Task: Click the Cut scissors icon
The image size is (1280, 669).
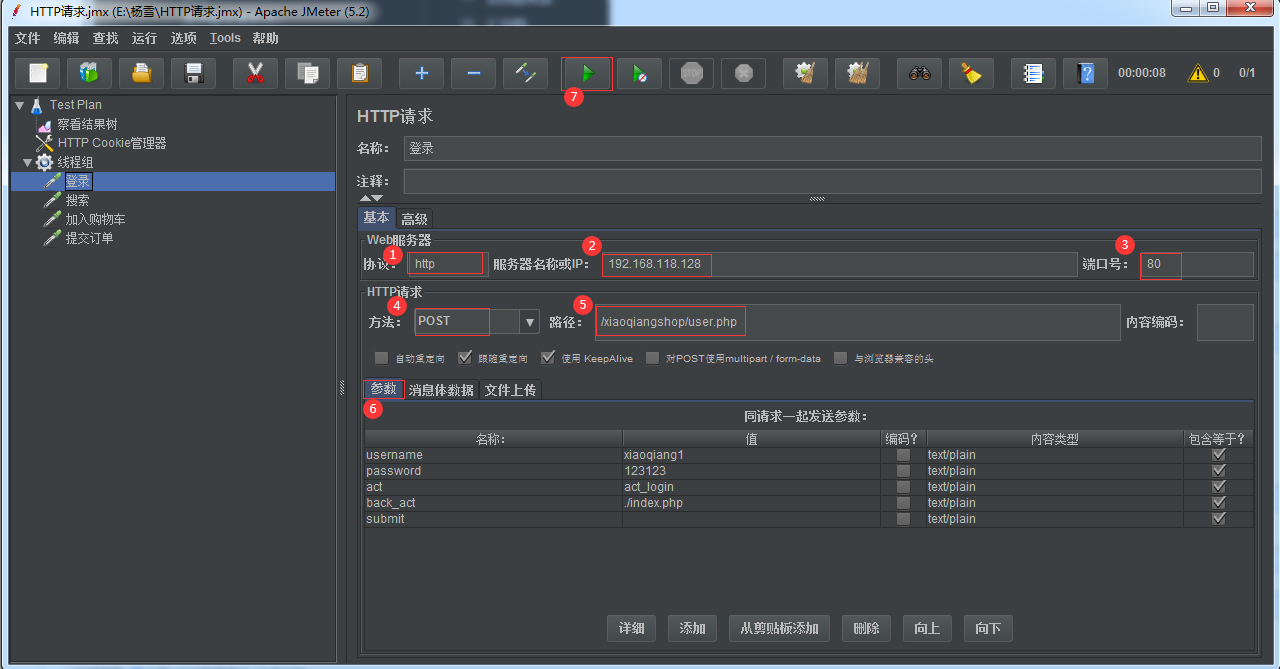Action: pyautogui.click(x=255, y=73)
